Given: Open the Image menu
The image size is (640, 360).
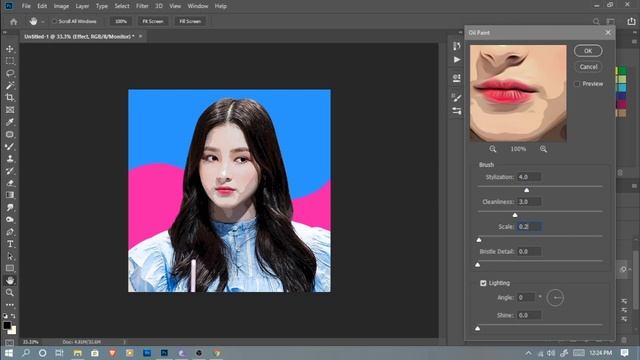Looking at the screenshot, I should [61, 6].
